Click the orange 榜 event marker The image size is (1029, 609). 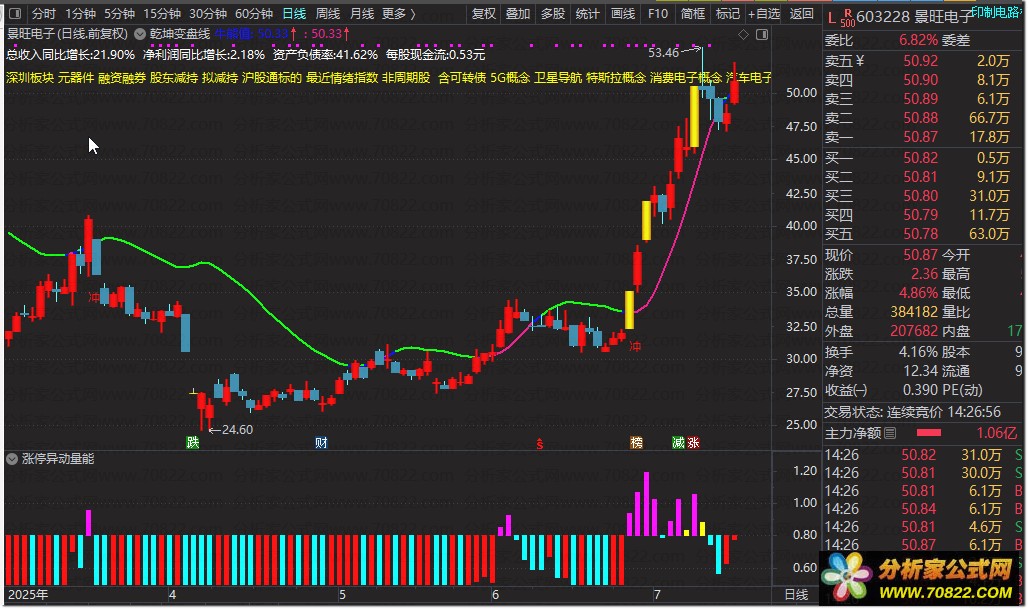pyautogui.click(x=637, y=442)
